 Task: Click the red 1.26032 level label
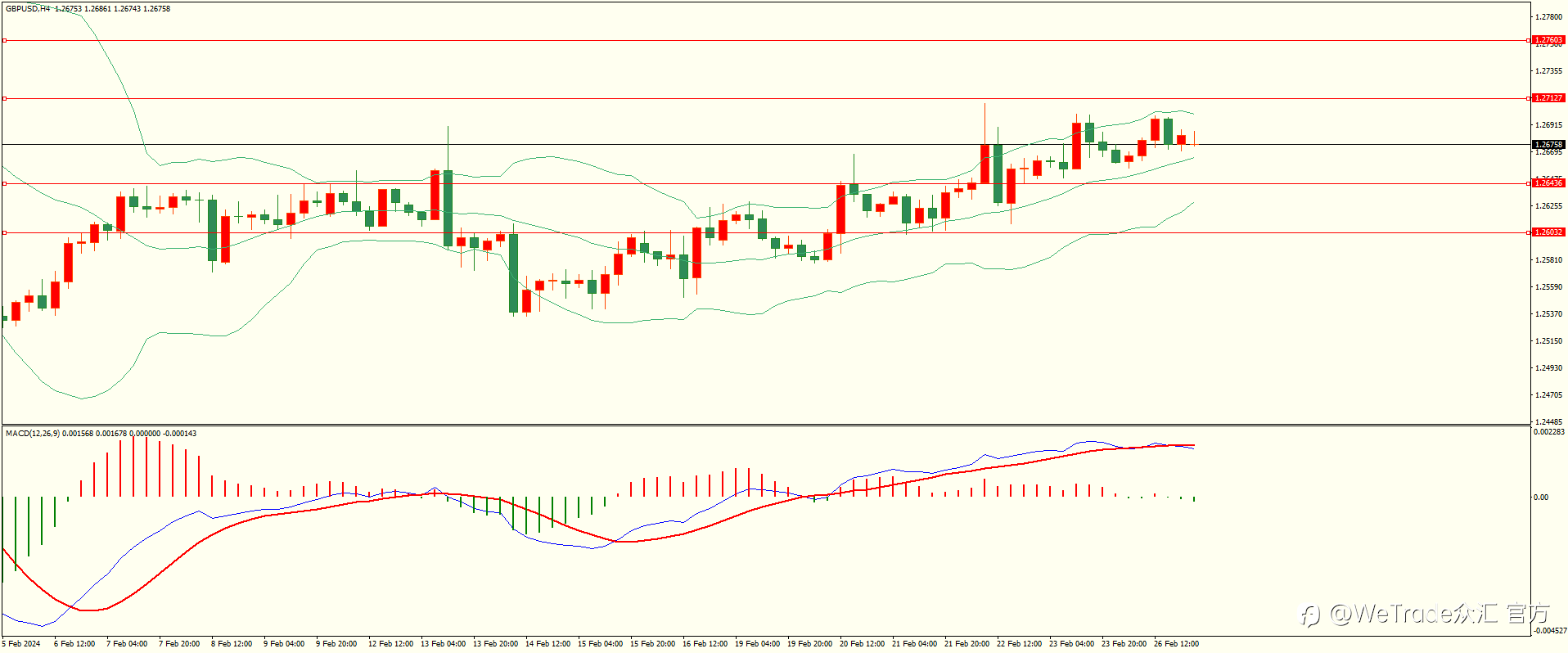coord(1548,232)
